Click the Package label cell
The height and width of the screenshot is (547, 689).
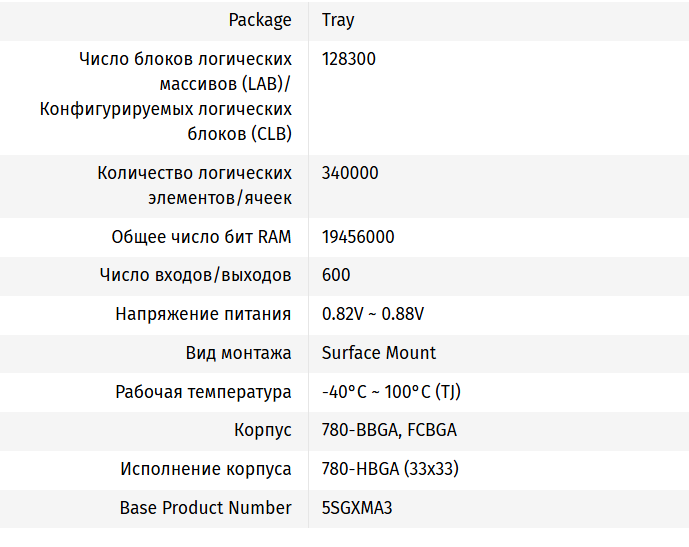pyautogui.click(x=260, y=20)
